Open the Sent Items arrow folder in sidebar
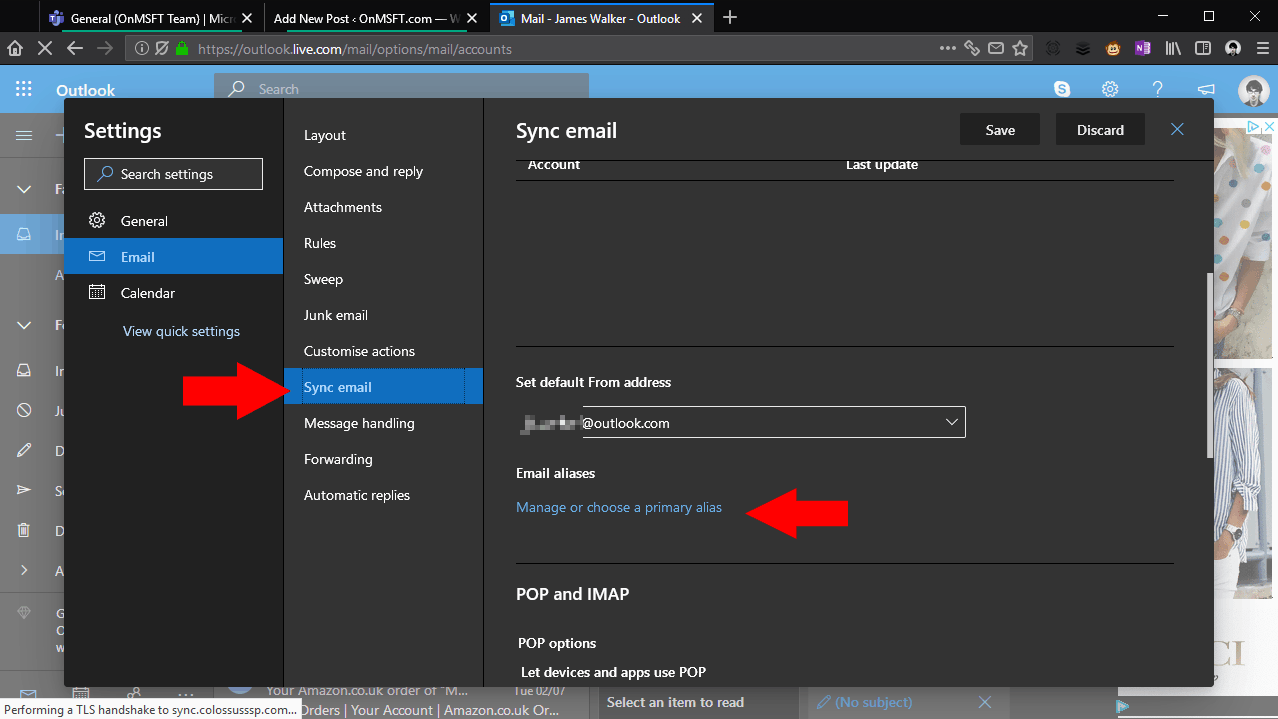Viewport: 1278px width, 719px height. point(24,490)
